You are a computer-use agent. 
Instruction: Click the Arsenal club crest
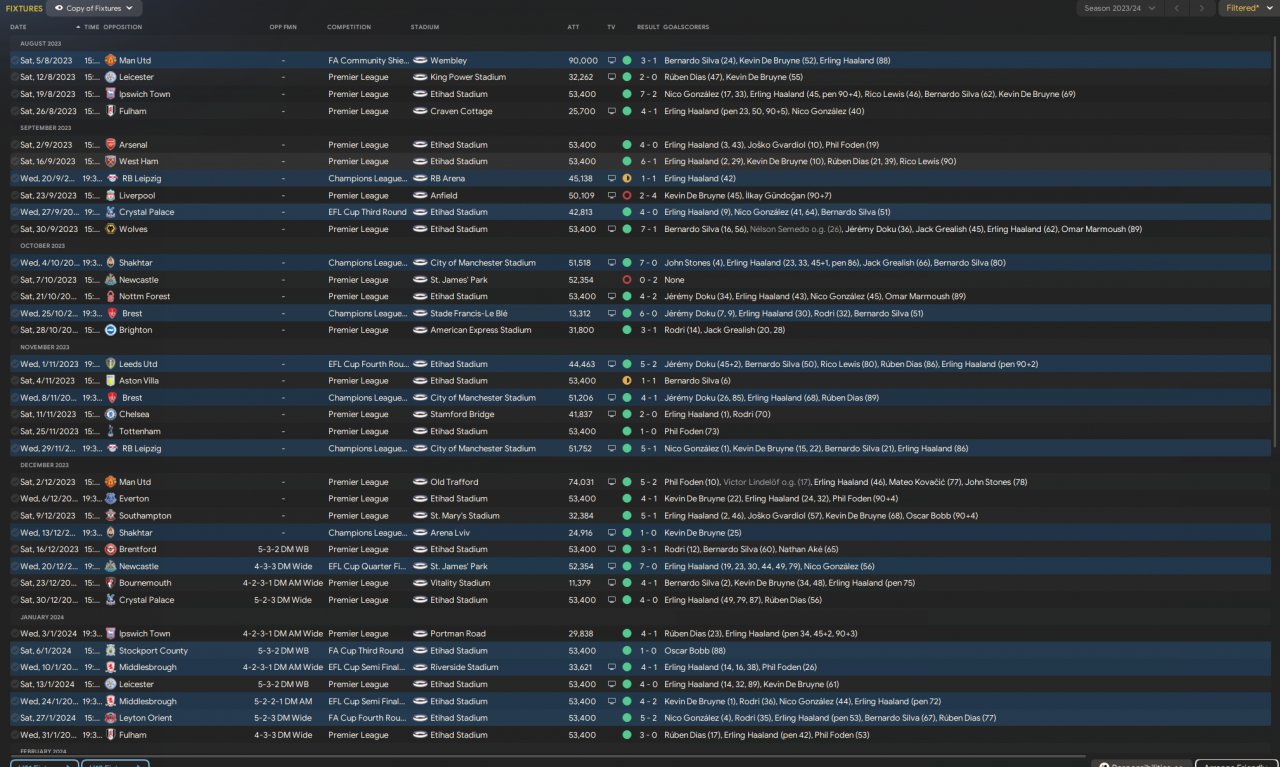(110, 145)
